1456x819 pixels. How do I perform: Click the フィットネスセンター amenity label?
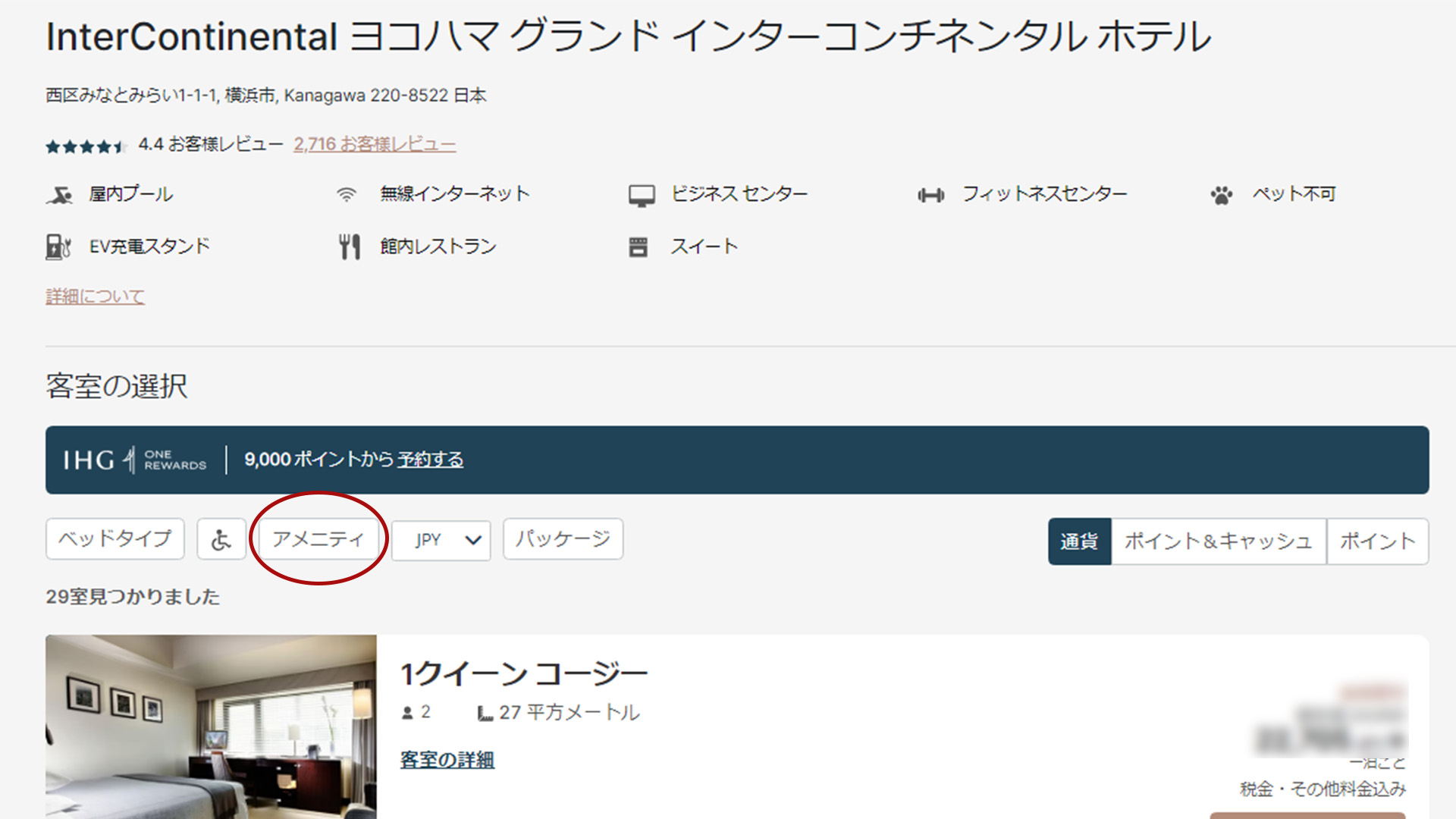(1045, 194)
